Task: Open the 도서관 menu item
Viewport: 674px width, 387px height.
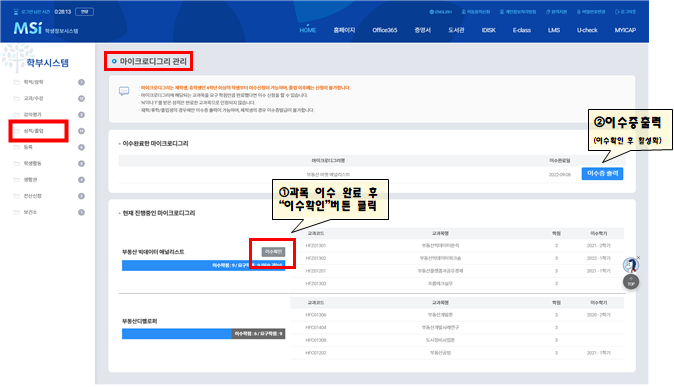Action: pyautogui.click(x=456, y=30)
